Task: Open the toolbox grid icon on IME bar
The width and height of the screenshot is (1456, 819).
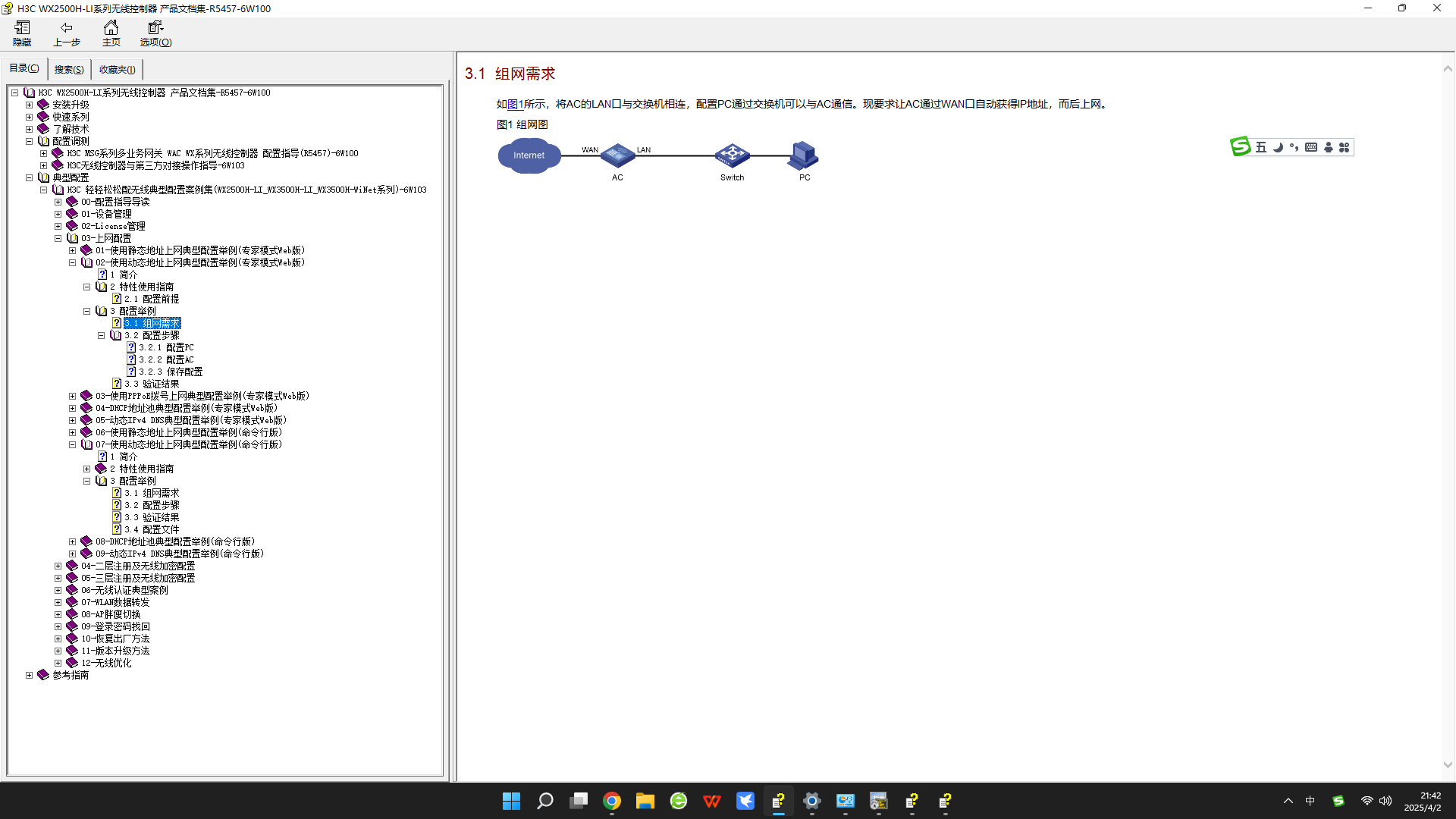Action: click(x=1344, y=147)
